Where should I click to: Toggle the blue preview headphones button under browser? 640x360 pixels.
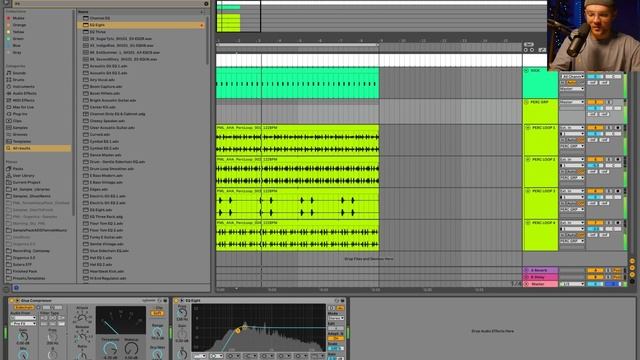[x=16, y=288]
